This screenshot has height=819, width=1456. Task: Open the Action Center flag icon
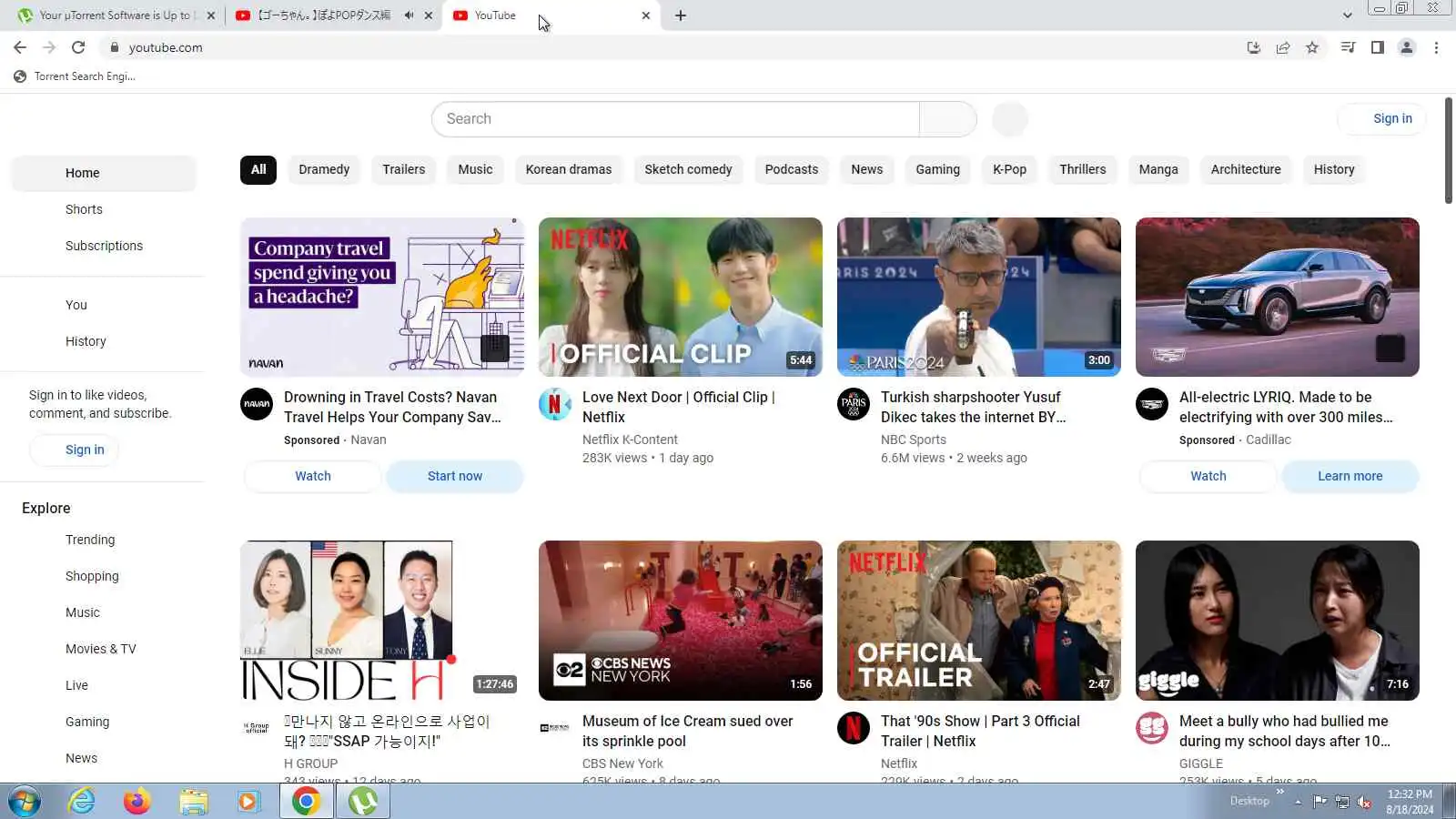[1319, 802]
